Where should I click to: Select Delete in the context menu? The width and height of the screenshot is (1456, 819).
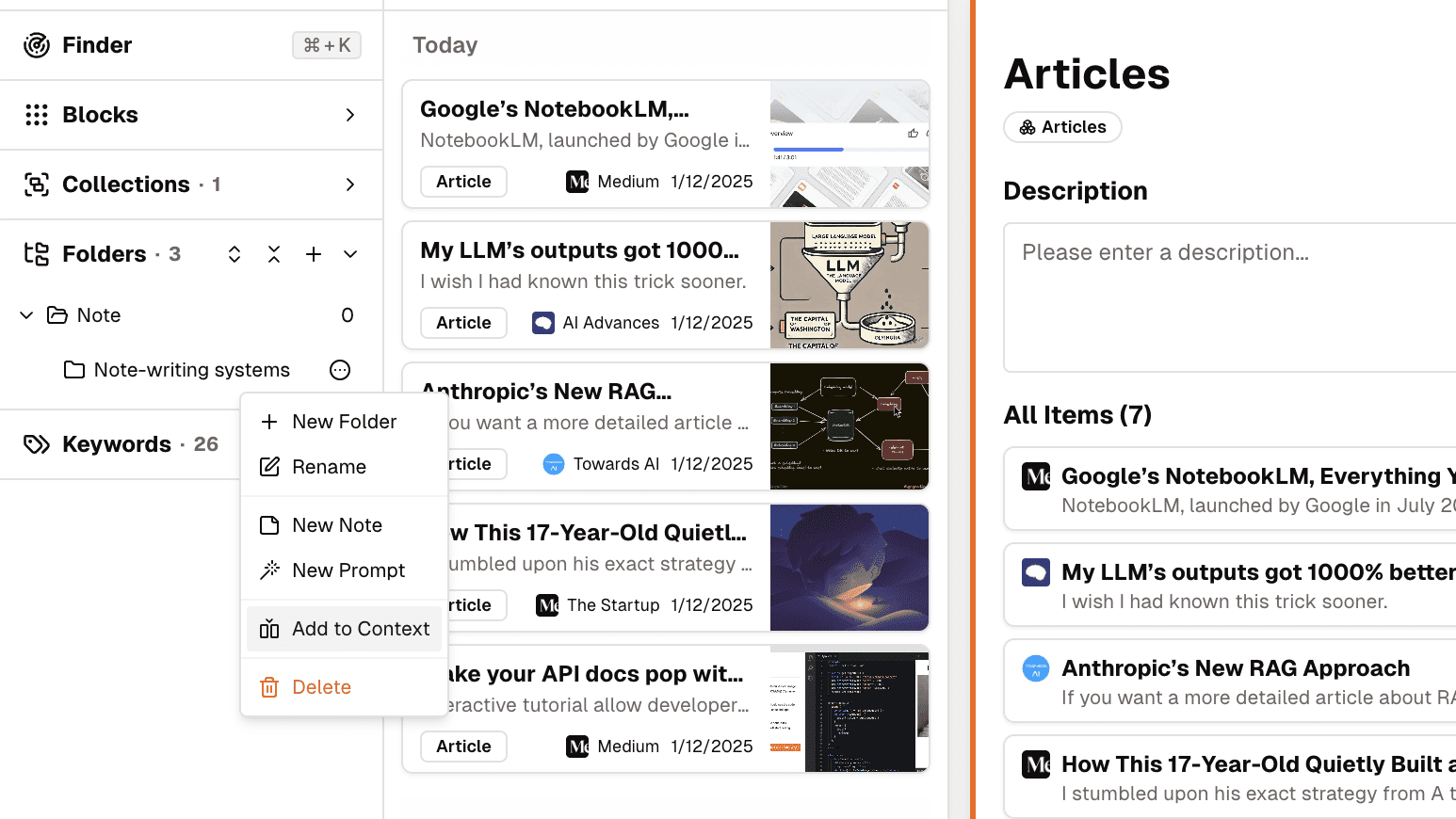tap(321, 687)
